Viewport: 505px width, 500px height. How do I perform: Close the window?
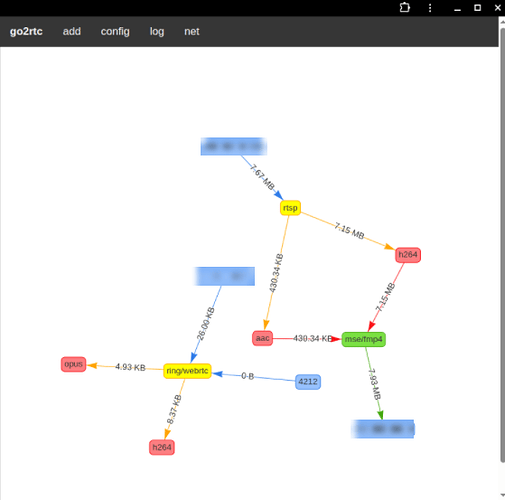click(x=498, y=7)
